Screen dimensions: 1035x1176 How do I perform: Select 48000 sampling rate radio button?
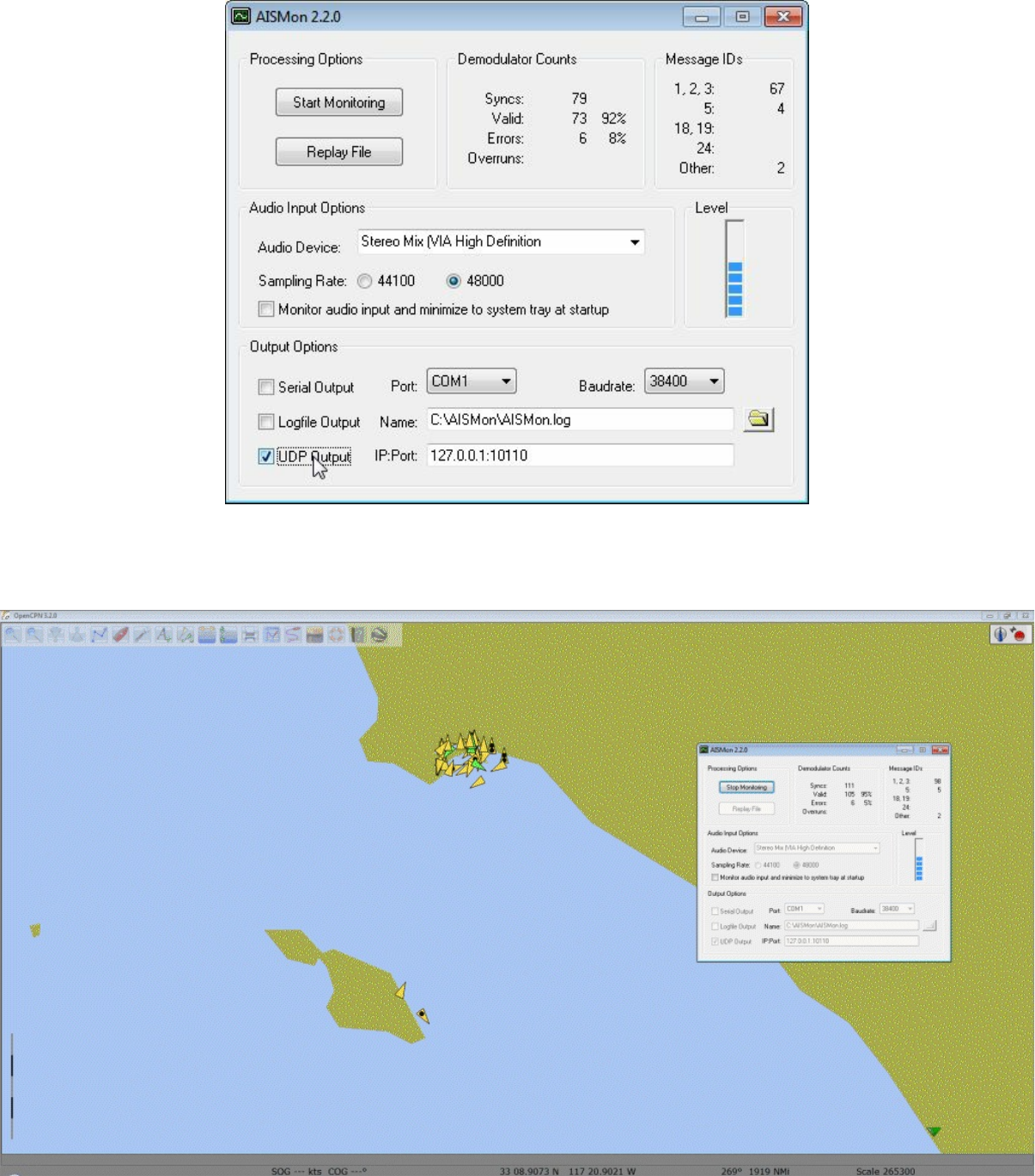pos(454,281)
